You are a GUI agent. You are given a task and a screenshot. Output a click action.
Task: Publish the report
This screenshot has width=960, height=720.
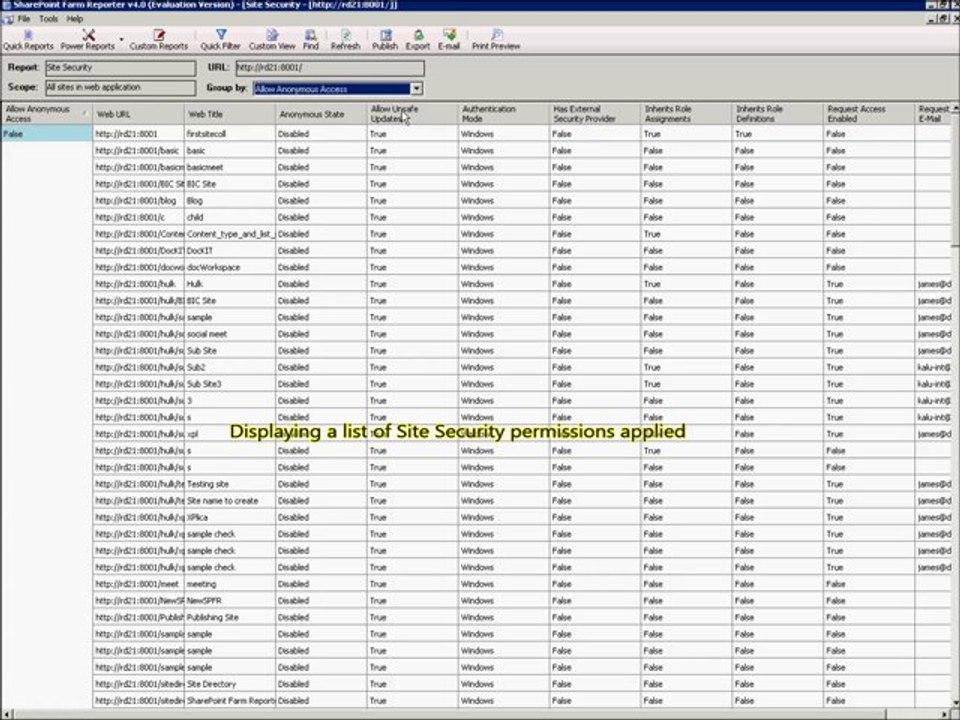[385, 40]
